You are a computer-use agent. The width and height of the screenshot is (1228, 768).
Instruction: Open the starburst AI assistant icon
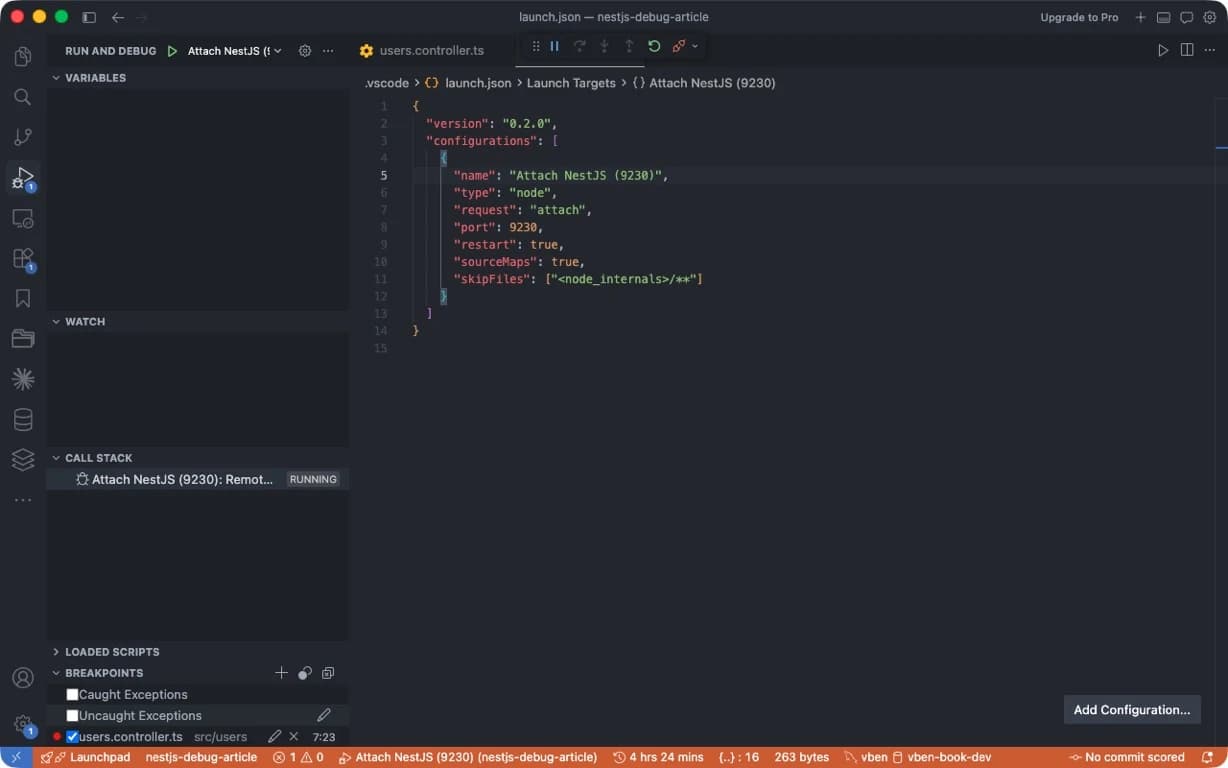23,379
